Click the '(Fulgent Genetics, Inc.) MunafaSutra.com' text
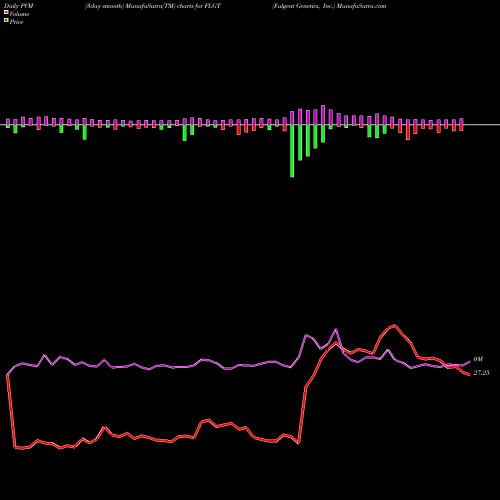The height and width of the screenshot is (500, 500). point(329,6)
